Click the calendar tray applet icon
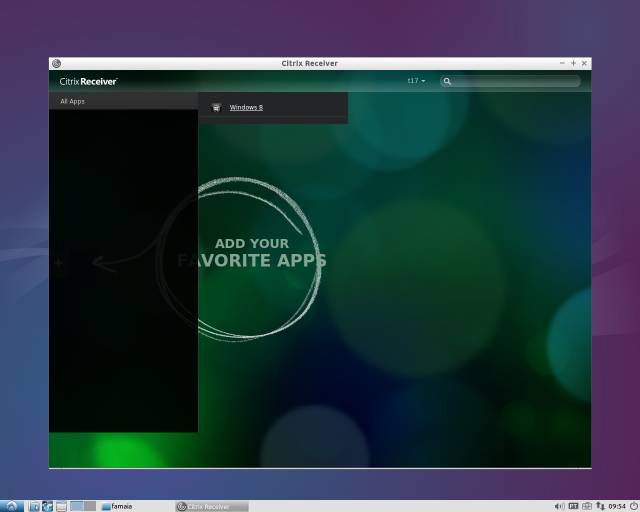 pyautogui.click(x=587, y=506)
